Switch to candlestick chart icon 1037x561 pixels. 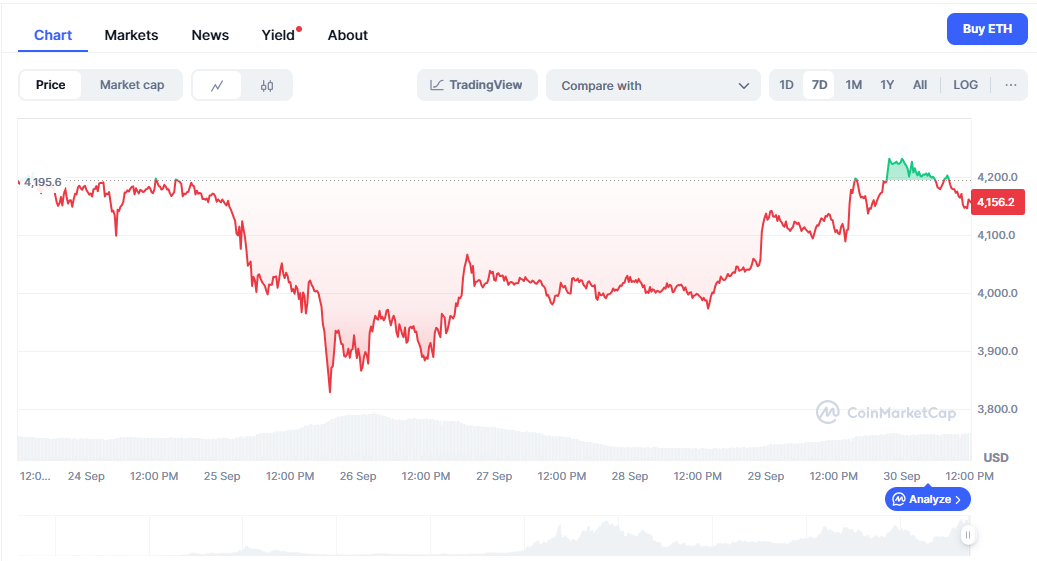coord(266,86)
